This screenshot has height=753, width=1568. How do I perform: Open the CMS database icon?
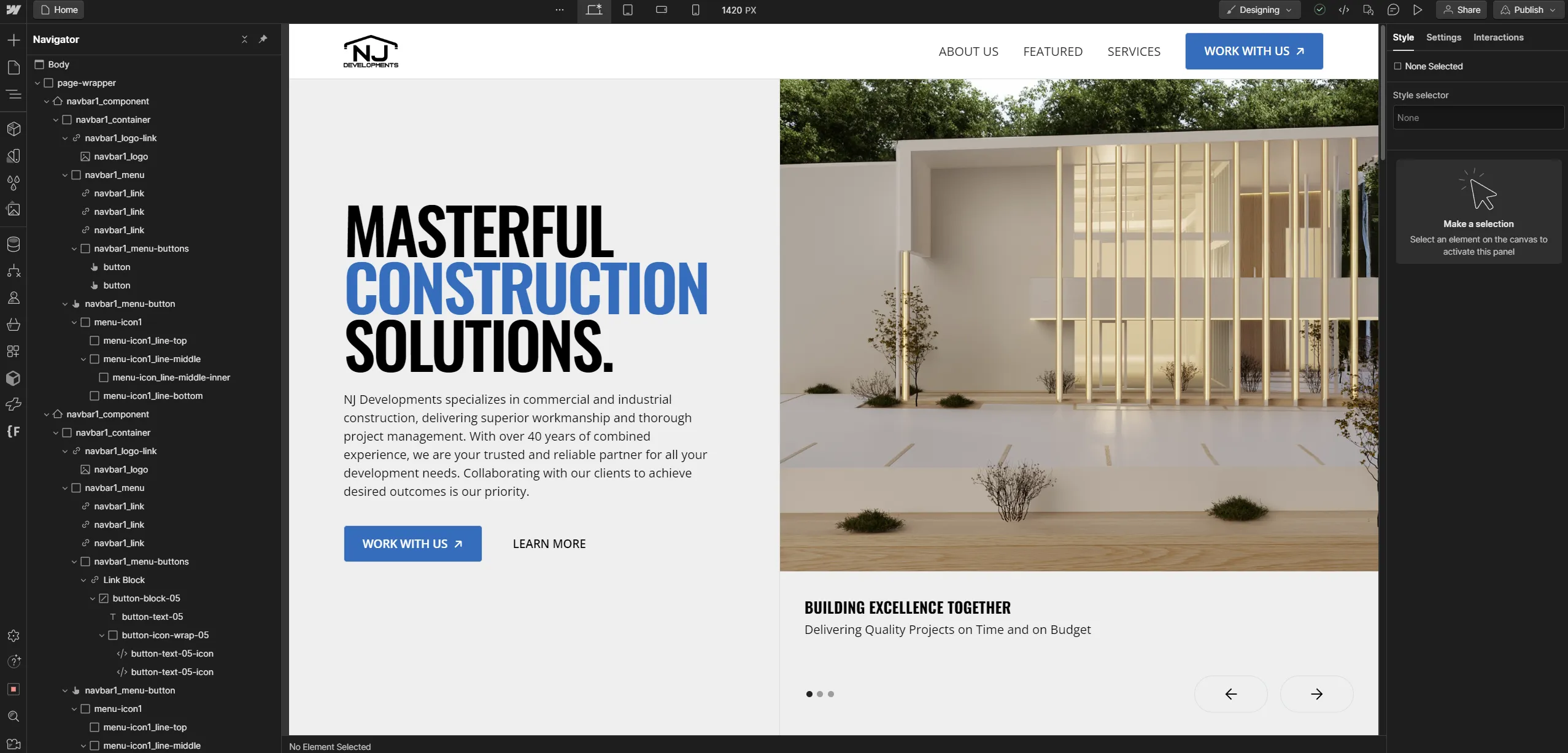(14, 244)
